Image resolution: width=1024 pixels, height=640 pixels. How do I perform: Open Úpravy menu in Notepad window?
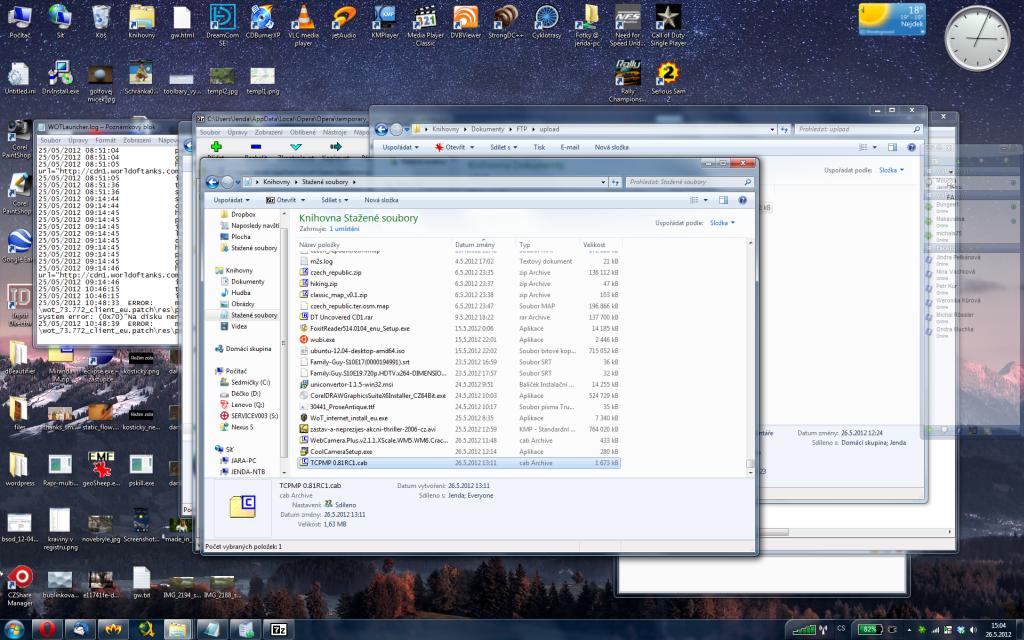[x=78, y=140]
